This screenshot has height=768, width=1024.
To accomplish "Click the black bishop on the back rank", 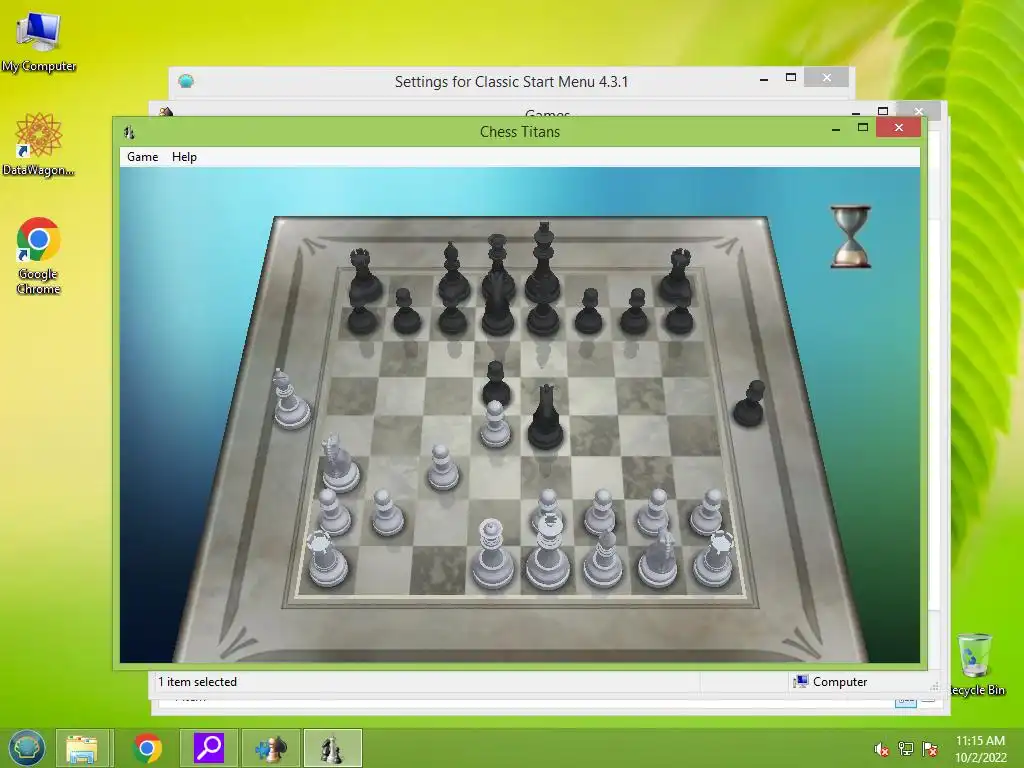I will click(452, 273).
